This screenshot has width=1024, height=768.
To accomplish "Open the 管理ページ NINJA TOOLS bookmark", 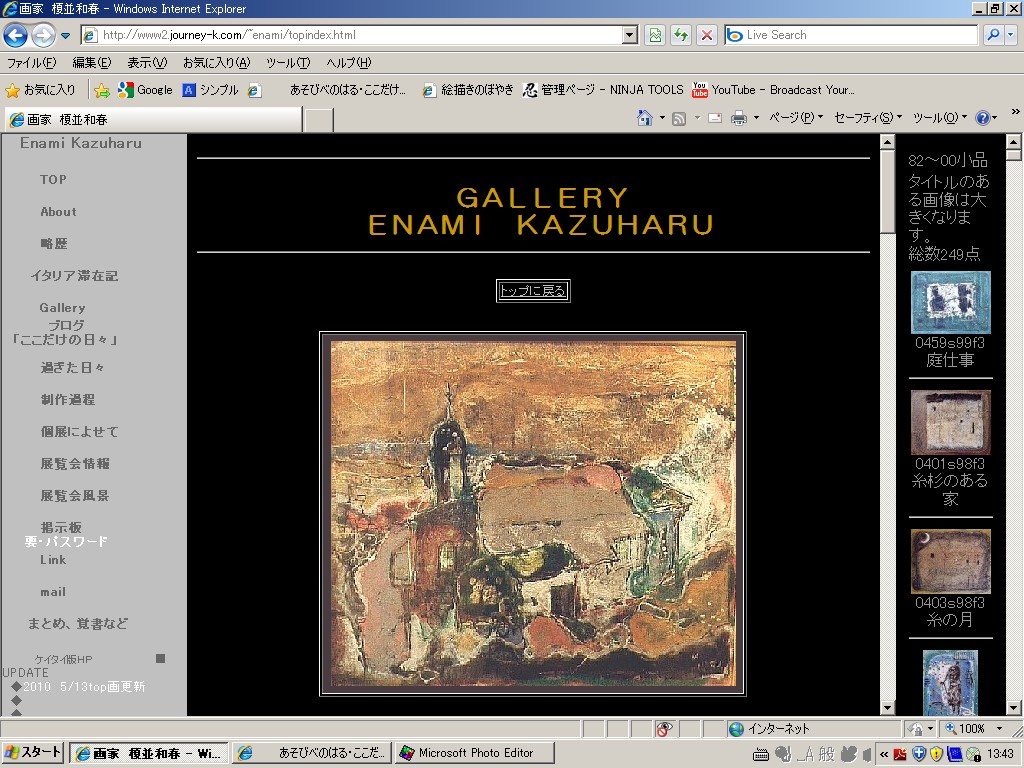I will coord(603,90).
